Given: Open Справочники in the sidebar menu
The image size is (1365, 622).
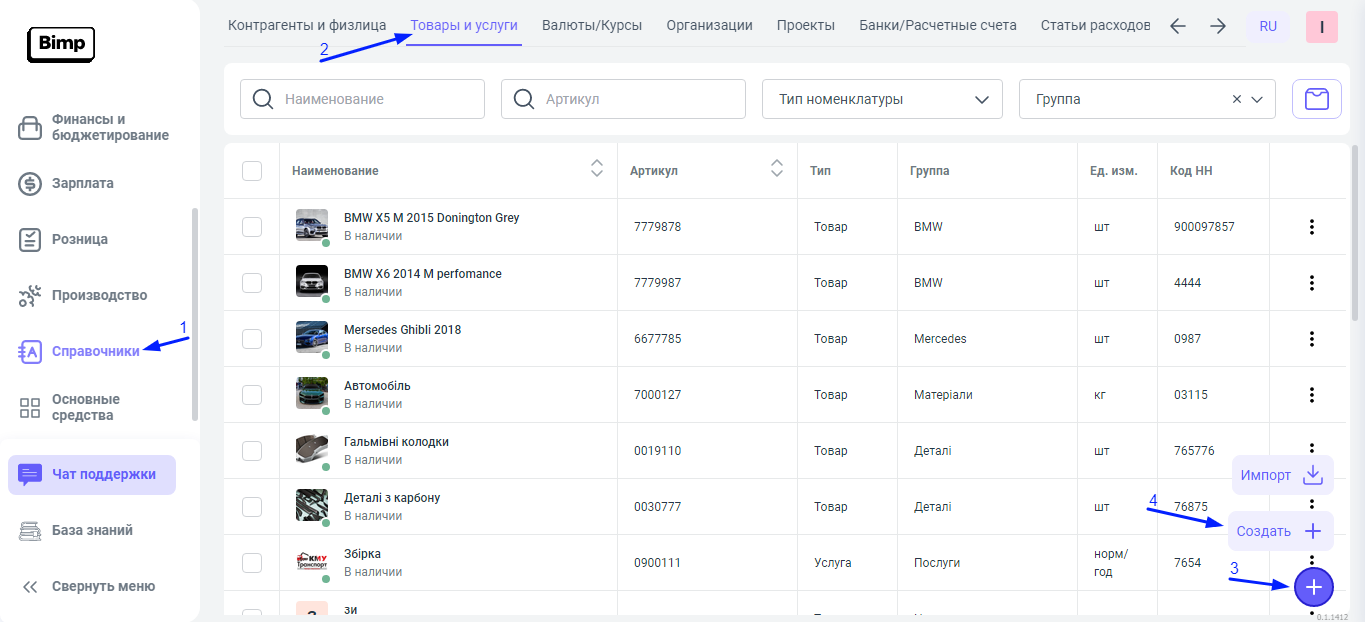Looking at the screenshot, I should 95,351.
